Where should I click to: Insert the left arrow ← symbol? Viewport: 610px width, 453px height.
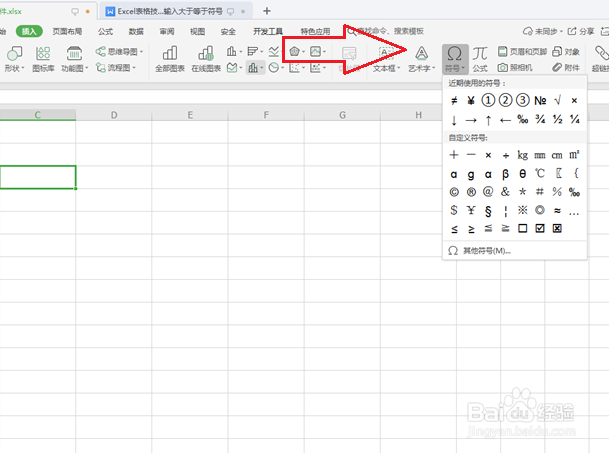(x=505, y=120)
